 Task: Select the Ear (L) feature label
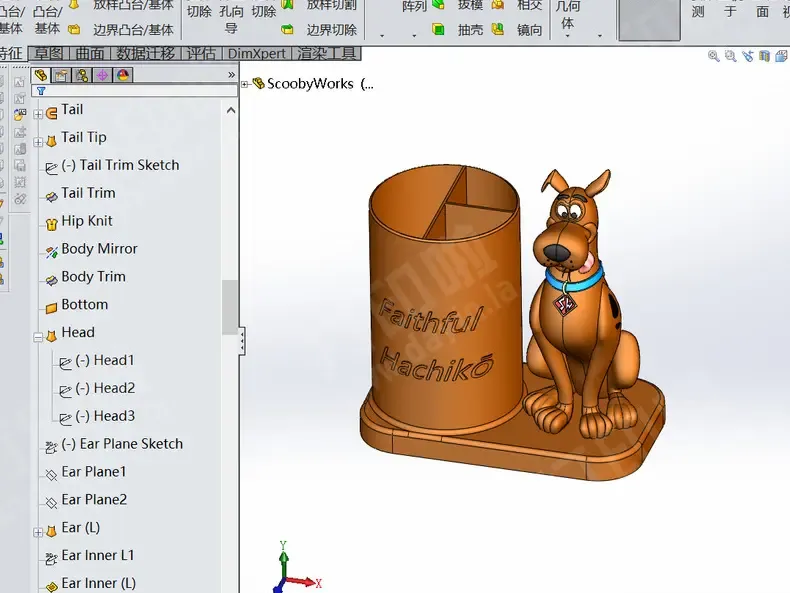81,528
